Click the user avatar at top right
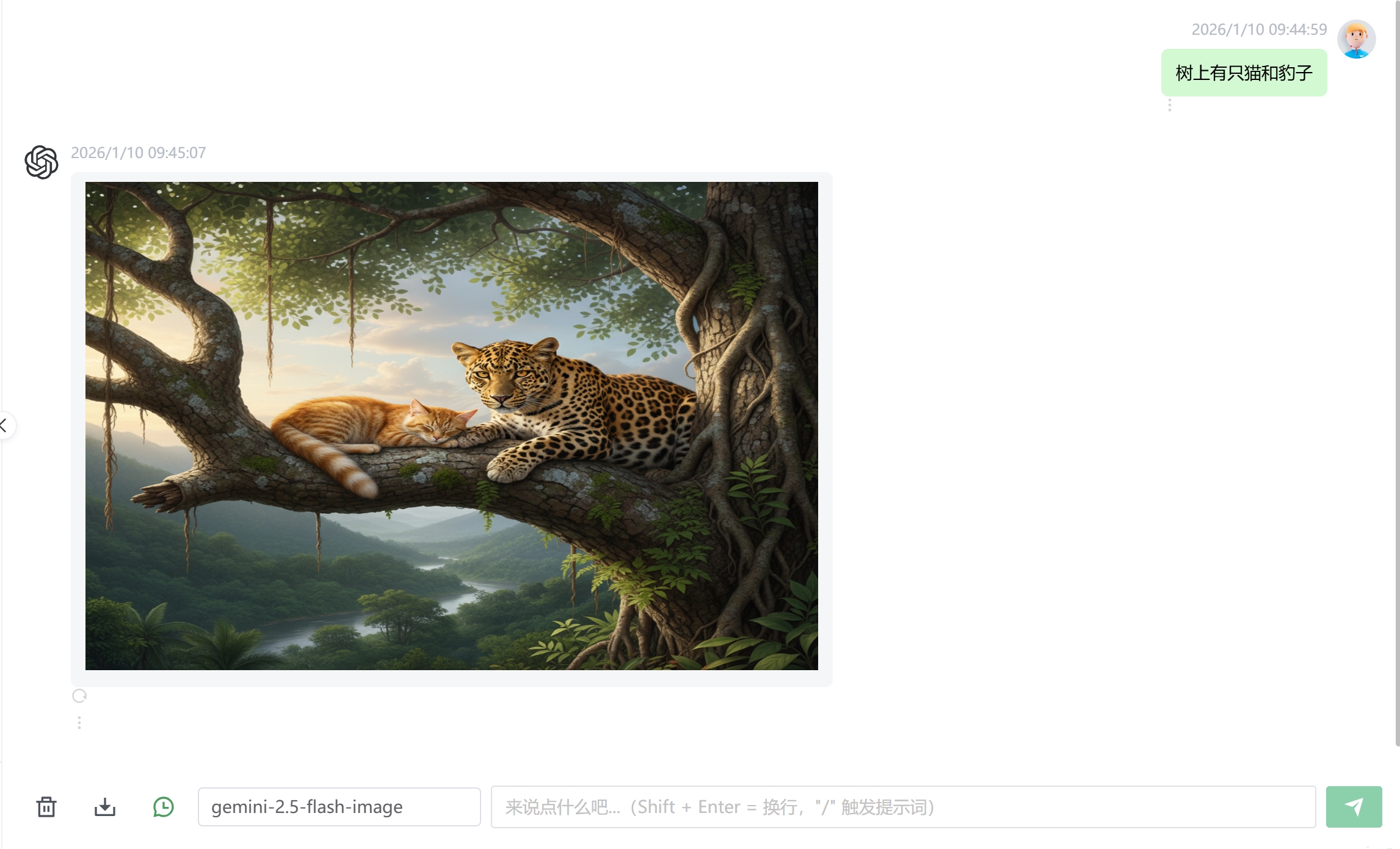The width and height of the screenshot is (1400, 849). click(x=1356, y=39)
